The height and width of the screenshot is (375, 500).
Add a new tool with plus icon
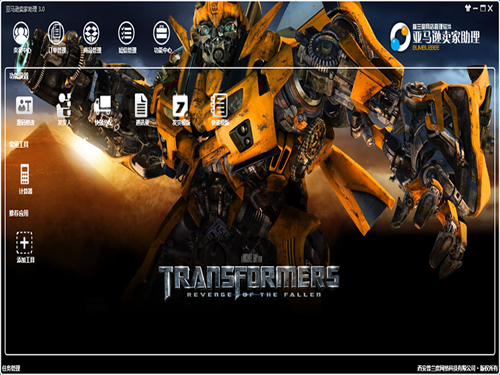[x=25, y=242]
